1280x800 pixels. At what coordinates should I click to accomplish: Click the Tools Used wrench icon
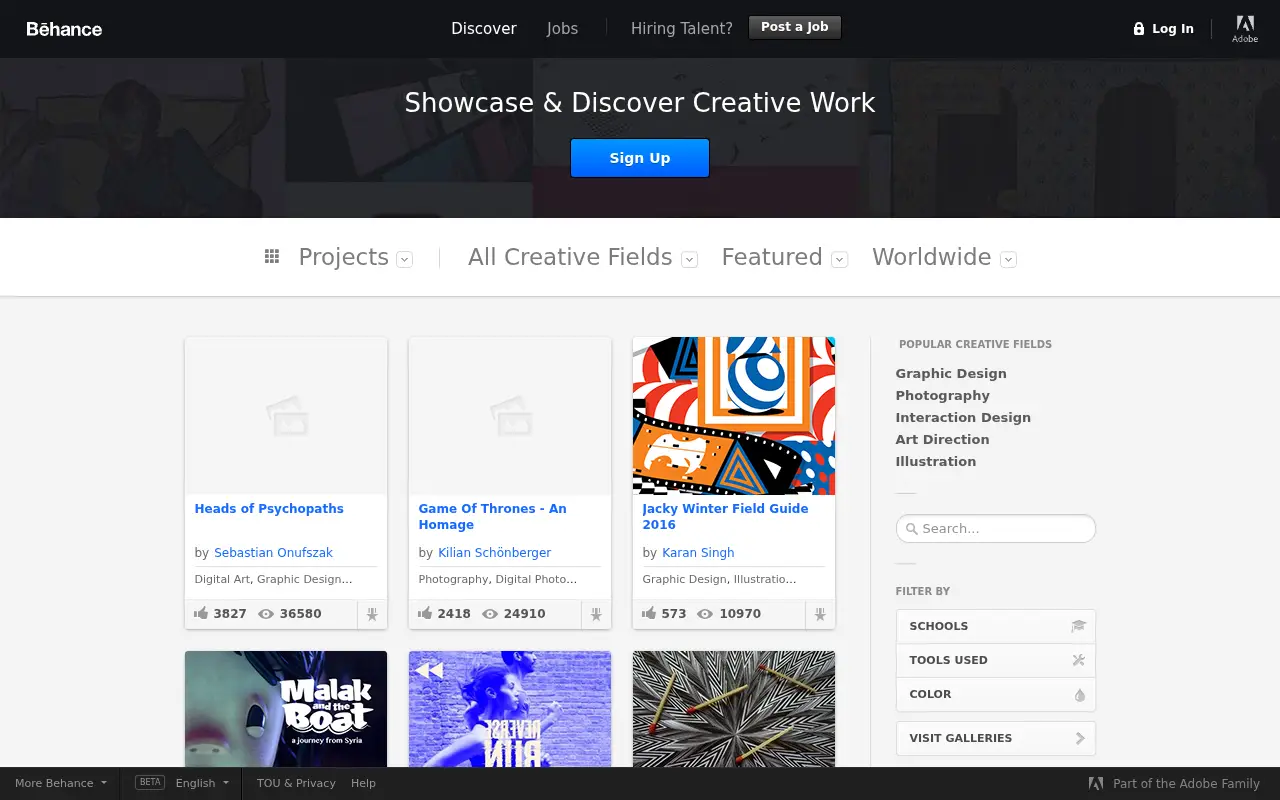pos(1078,660)
